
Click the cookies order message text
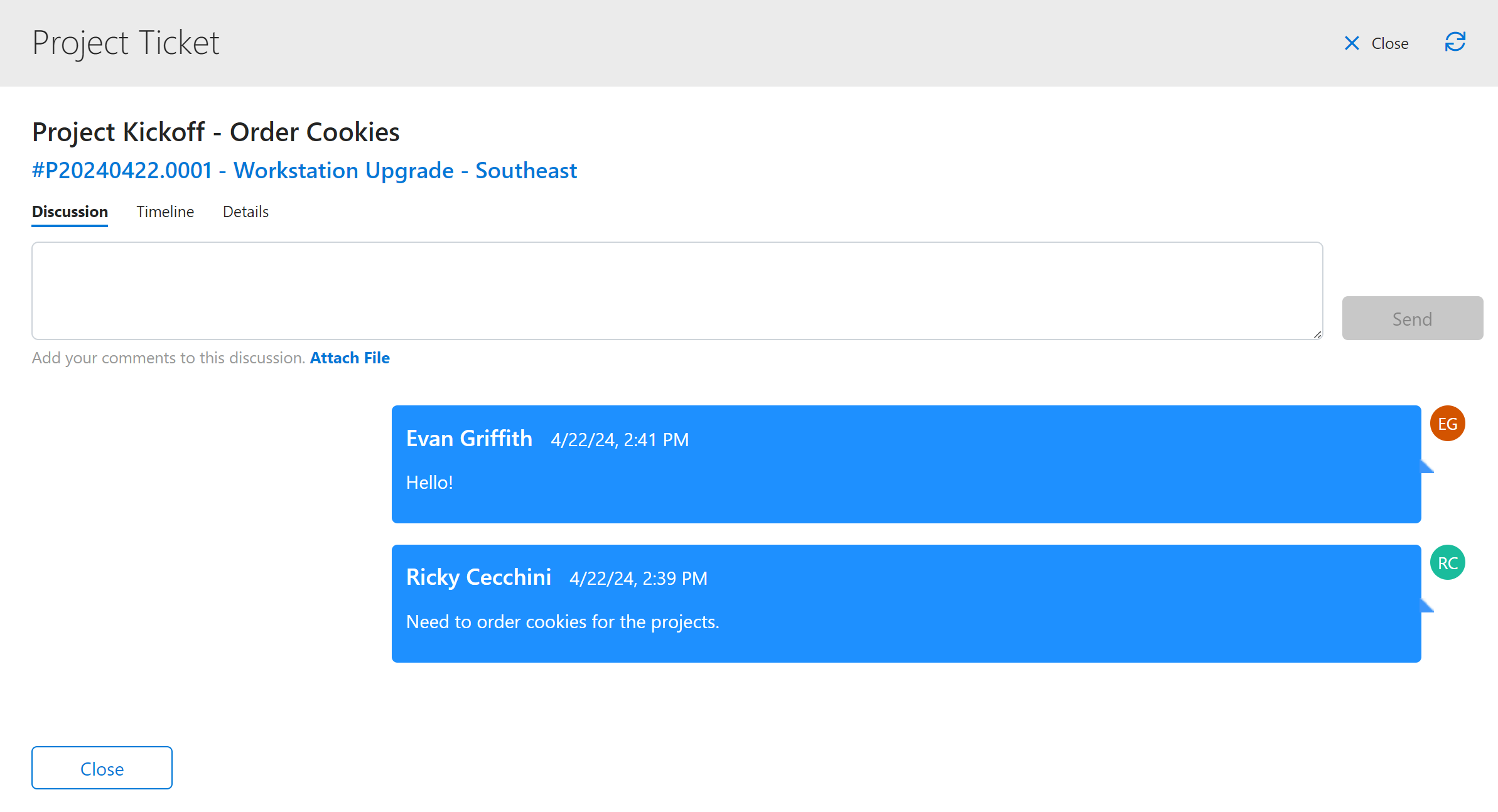click(x=563, y=622)
